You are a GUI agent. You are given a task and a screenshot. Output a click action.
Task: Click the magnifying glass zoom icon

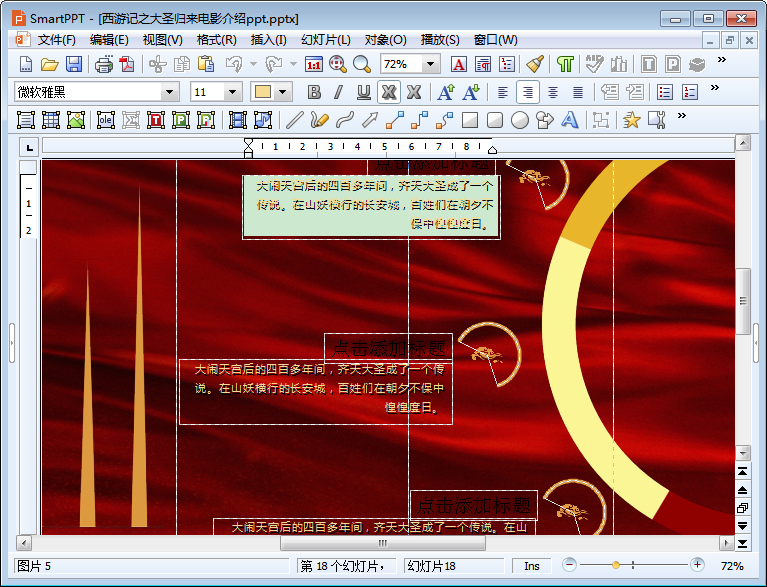361,64
